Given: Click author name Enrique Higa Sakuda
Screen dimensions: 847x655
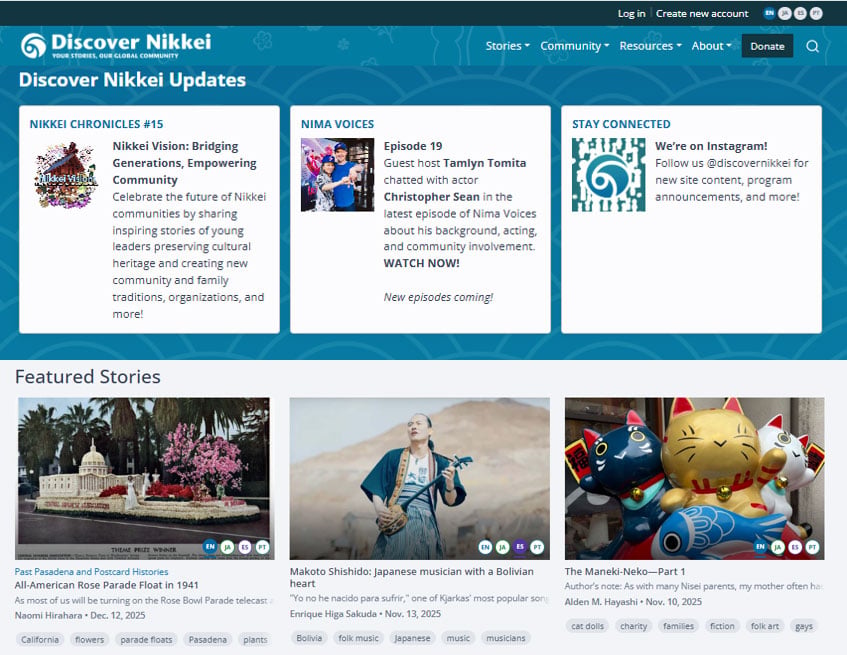Looking at the screenshot, I should (333, 614).
